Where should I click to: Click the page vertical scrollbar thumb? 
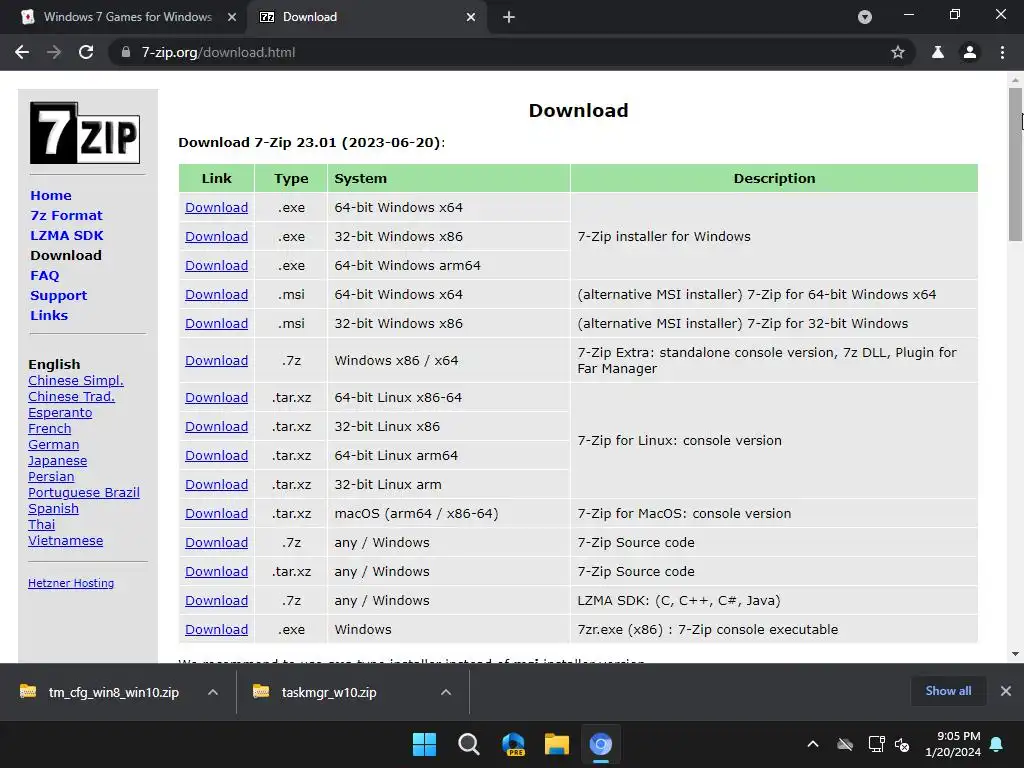click(1015, 165)
